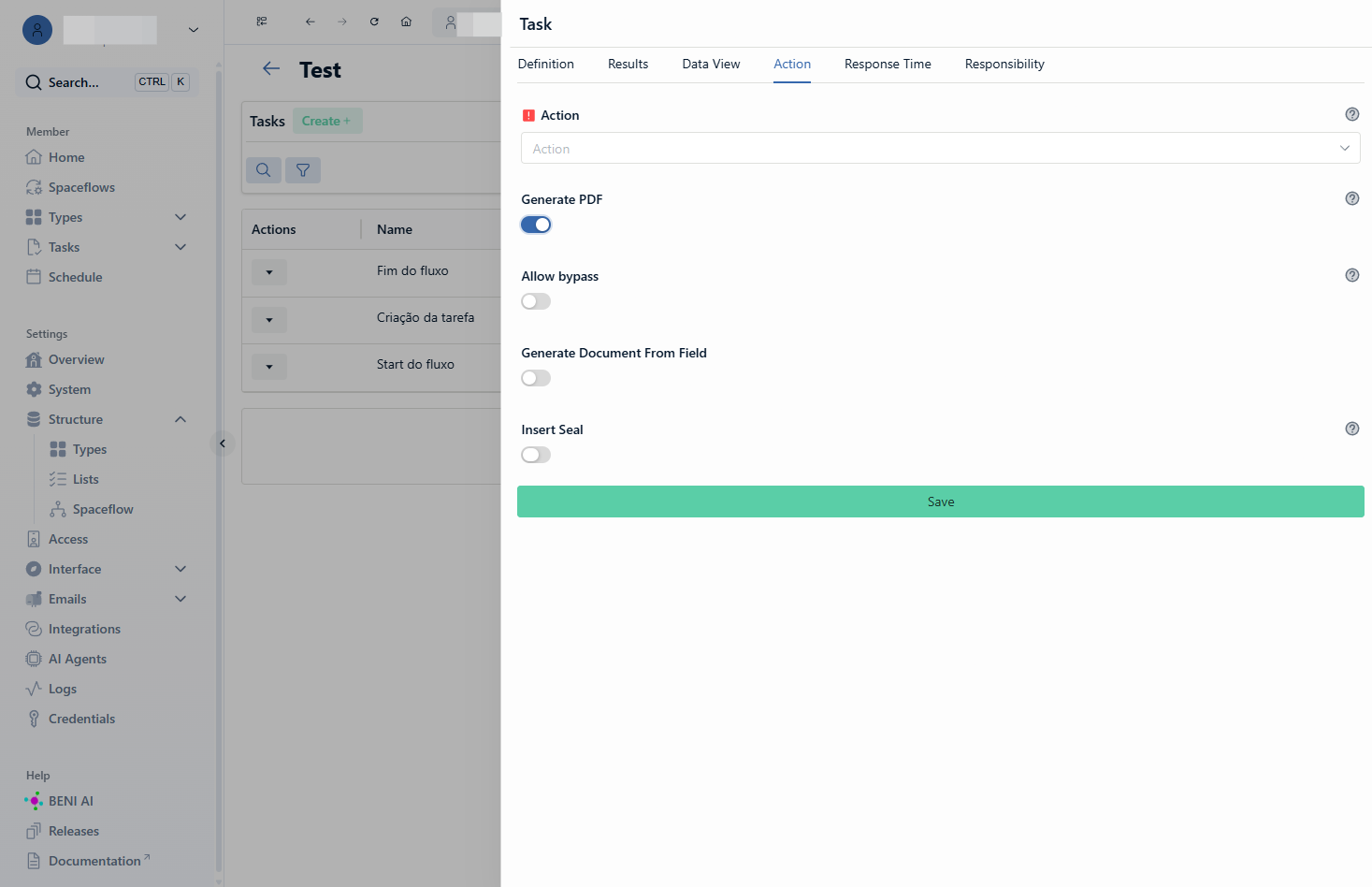Viewport: 1372px width, 887px height.
Task: Click the user avatar icon
Action: 37,30
